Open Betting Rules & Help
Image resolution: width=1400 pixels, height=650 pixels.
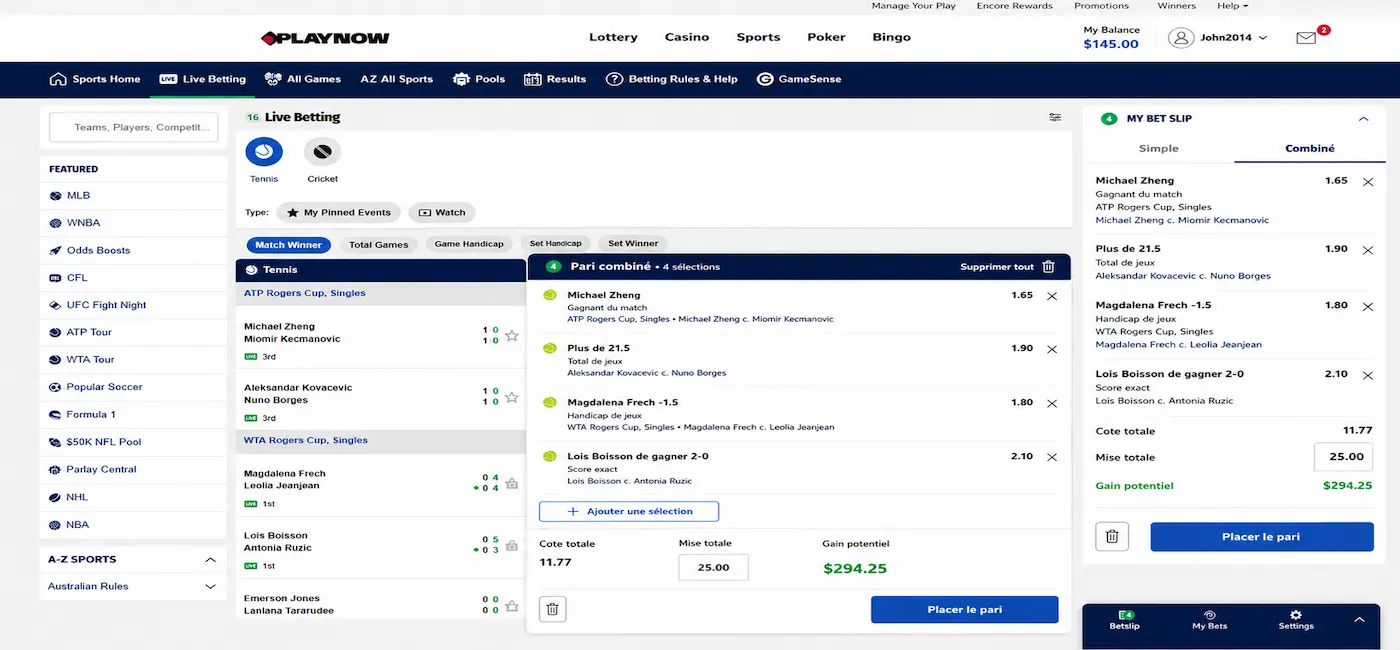click(672, 79)
